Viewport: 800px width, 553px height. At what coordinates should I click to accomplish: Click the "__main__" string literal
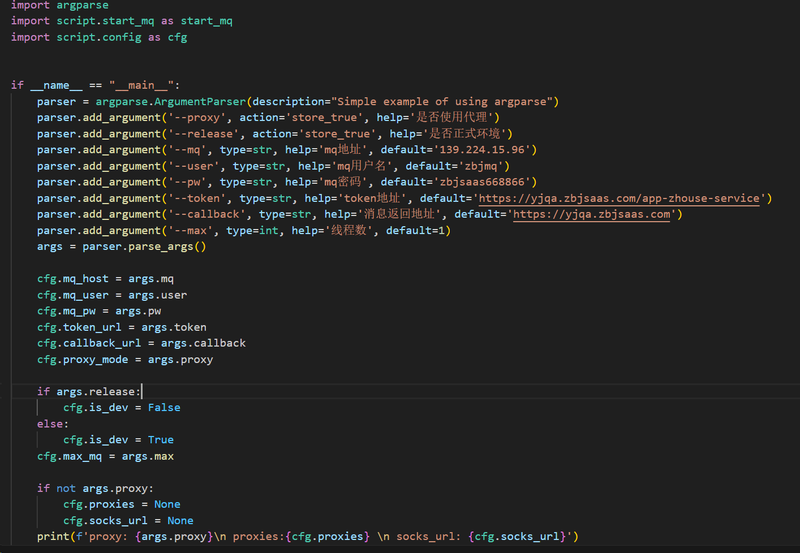tap(143, 86)
